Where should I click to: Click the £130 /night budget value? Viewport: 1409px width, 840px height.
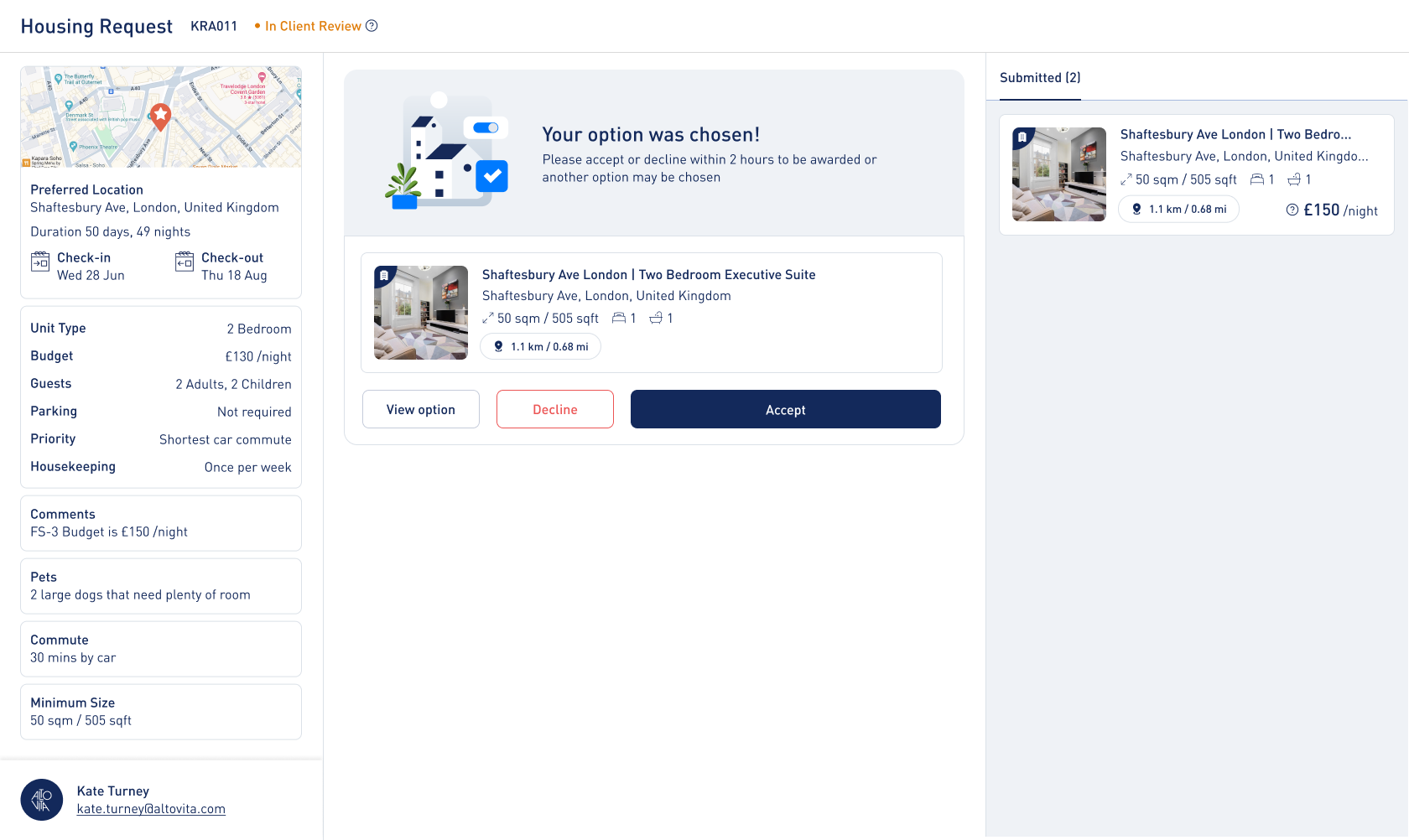258,357
